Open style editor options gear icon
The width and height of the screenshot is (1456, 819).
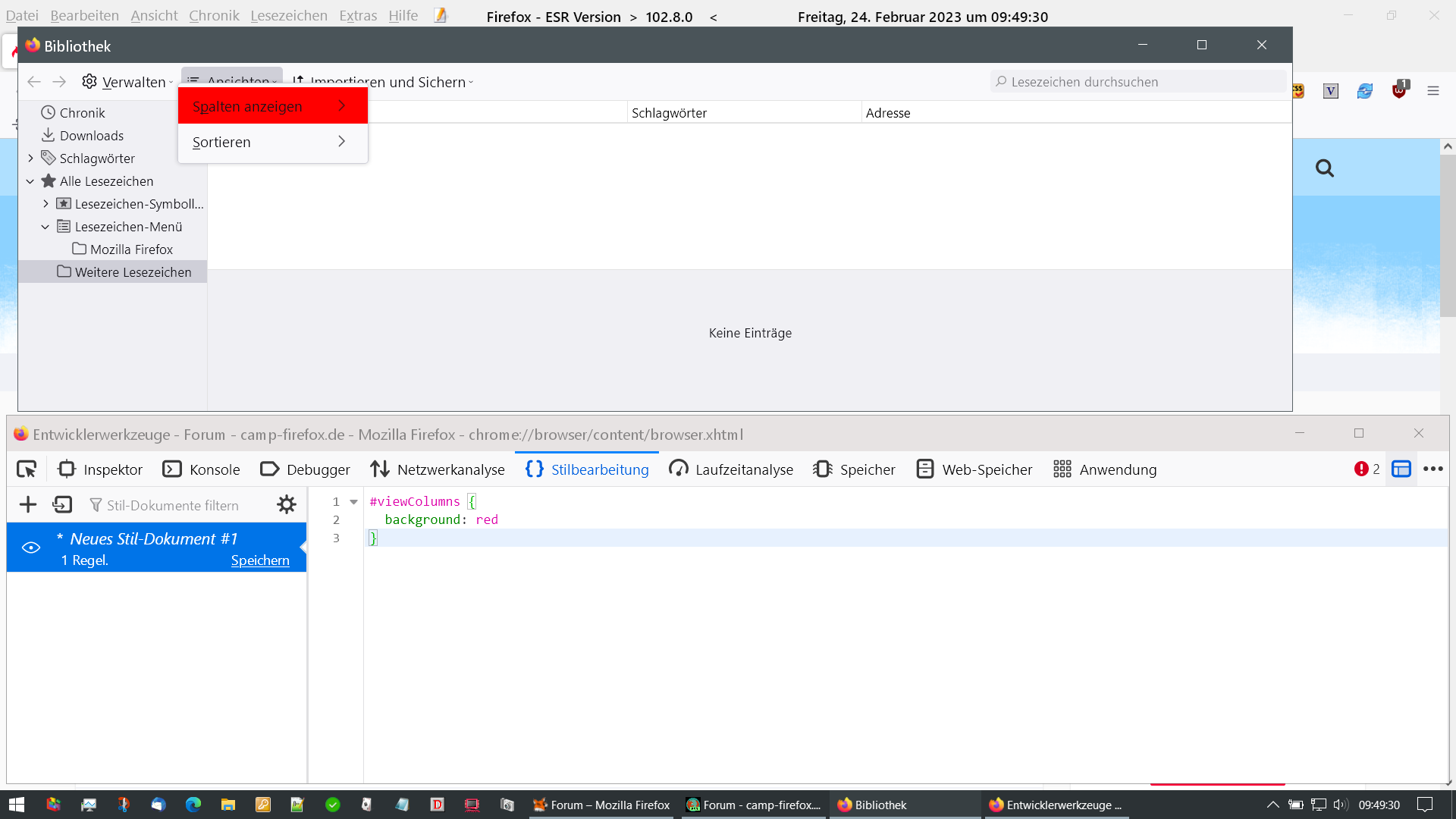[287, 505]
